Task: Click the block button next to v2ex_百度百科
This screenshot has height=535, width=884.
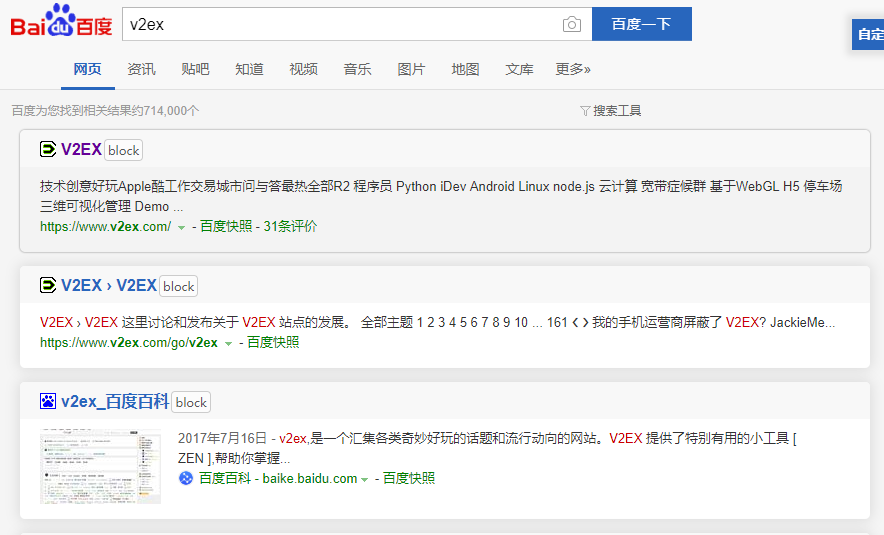Action: tap(191, 402)
